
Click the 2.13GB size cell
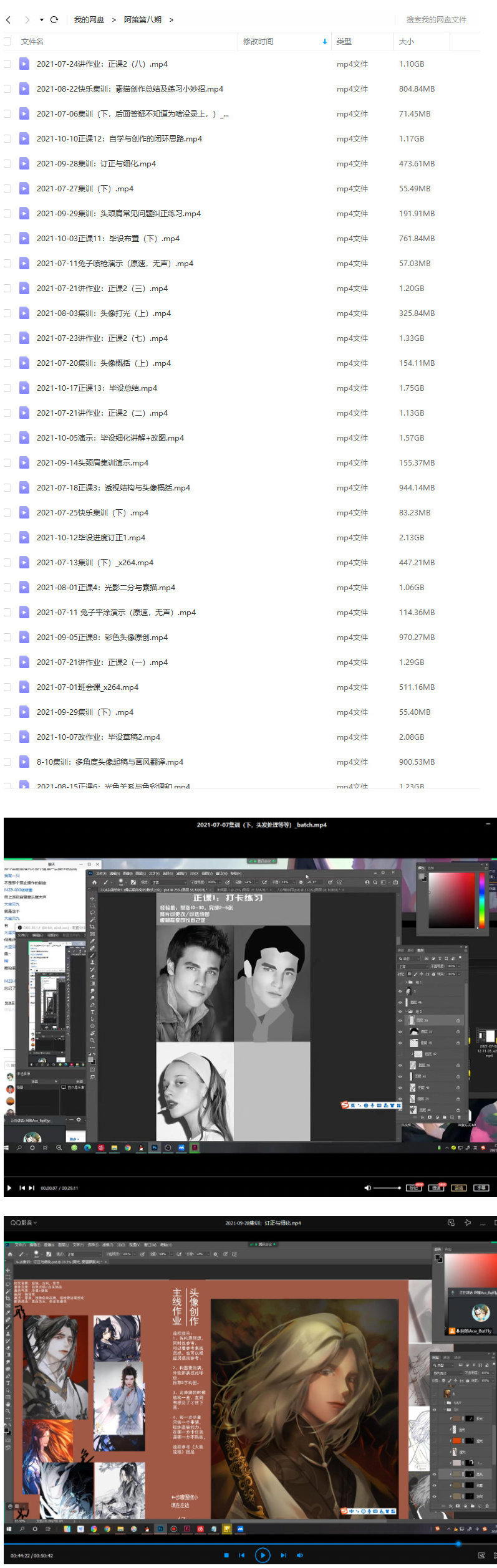412,537
